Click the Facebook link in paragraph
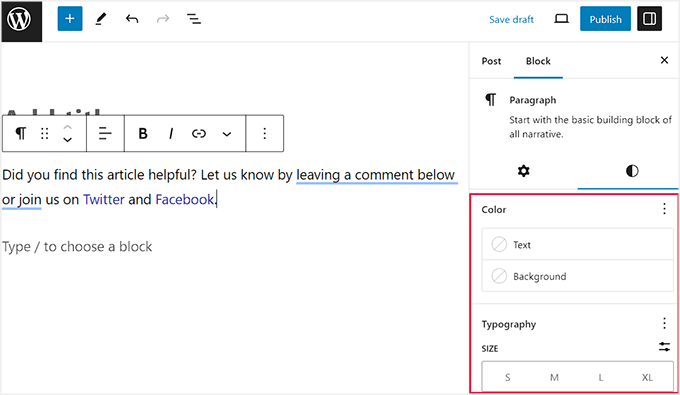 [x=184, y=199]
